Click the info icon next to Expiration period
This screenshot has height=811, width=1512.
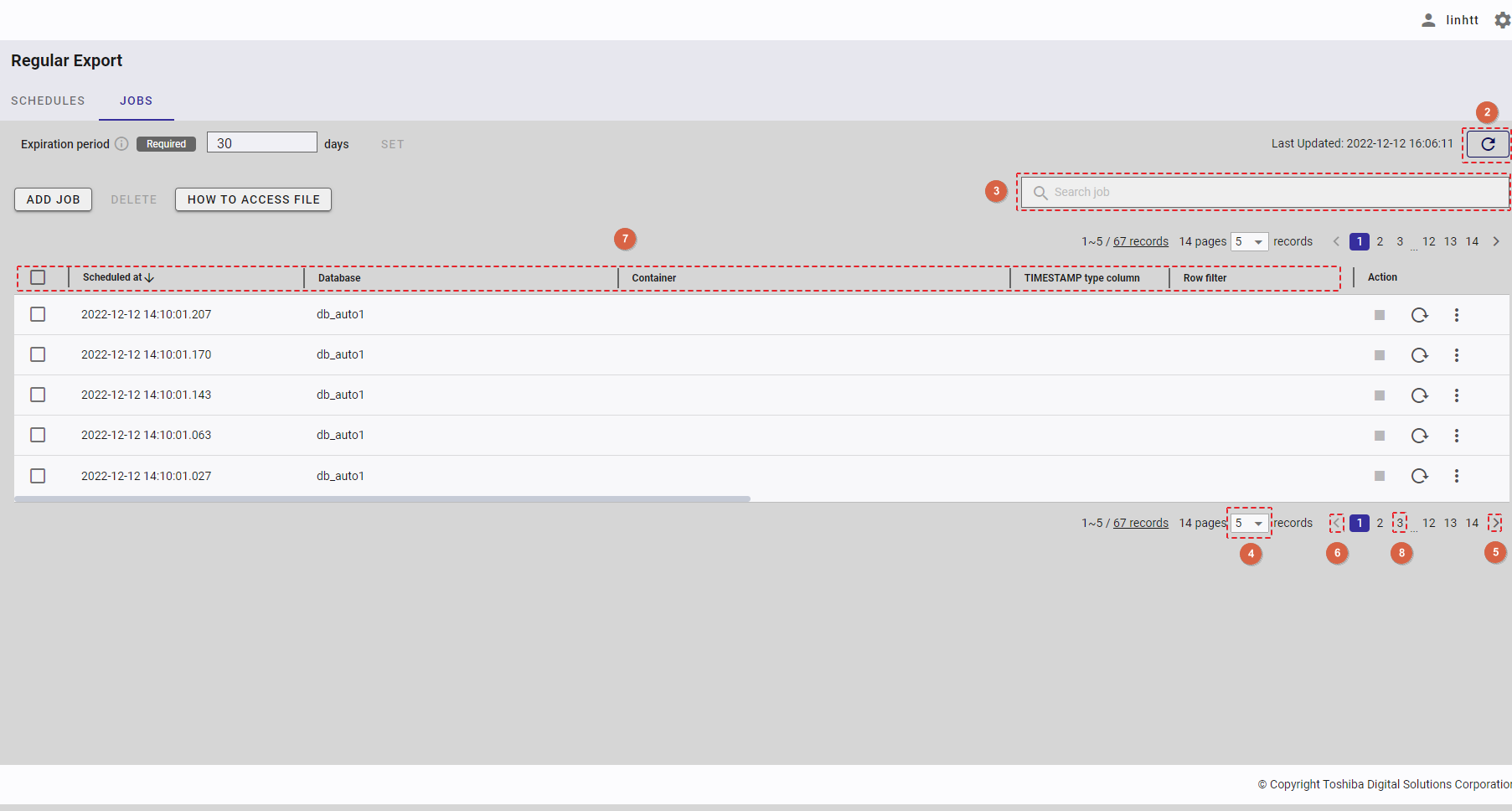point(121,144)
